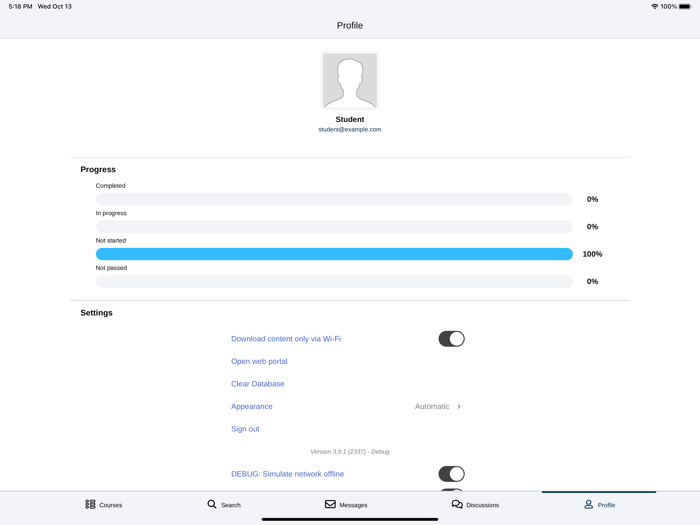Open web portal link
The image size is (700, 525).
pyautogui.click(x=259, y=362)
